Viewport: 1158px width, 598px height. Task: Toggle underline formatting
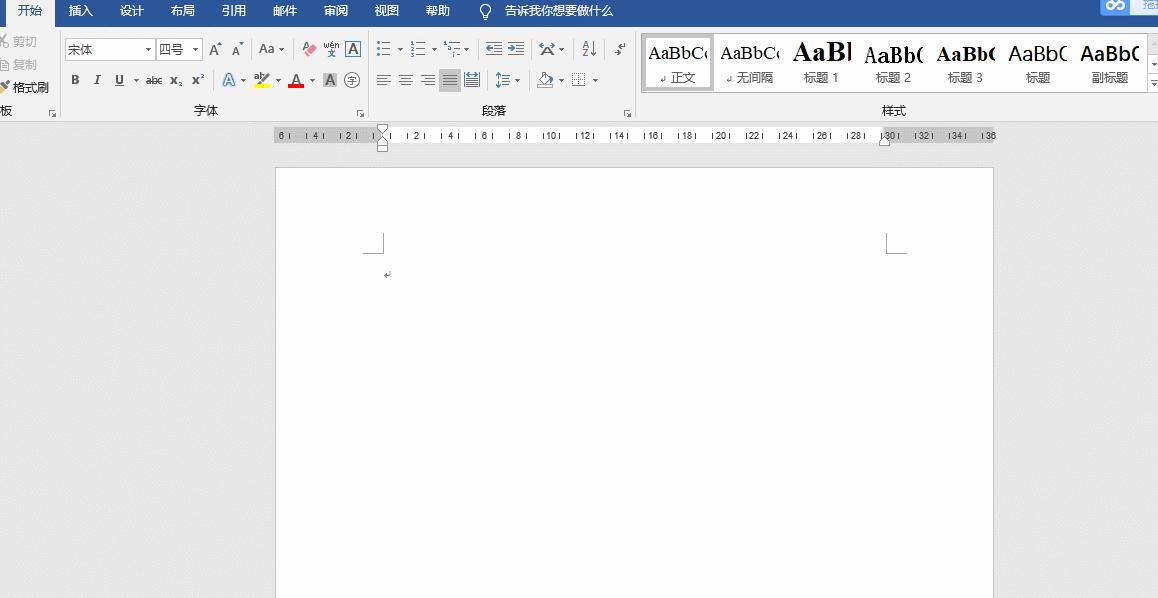(119, 80)
